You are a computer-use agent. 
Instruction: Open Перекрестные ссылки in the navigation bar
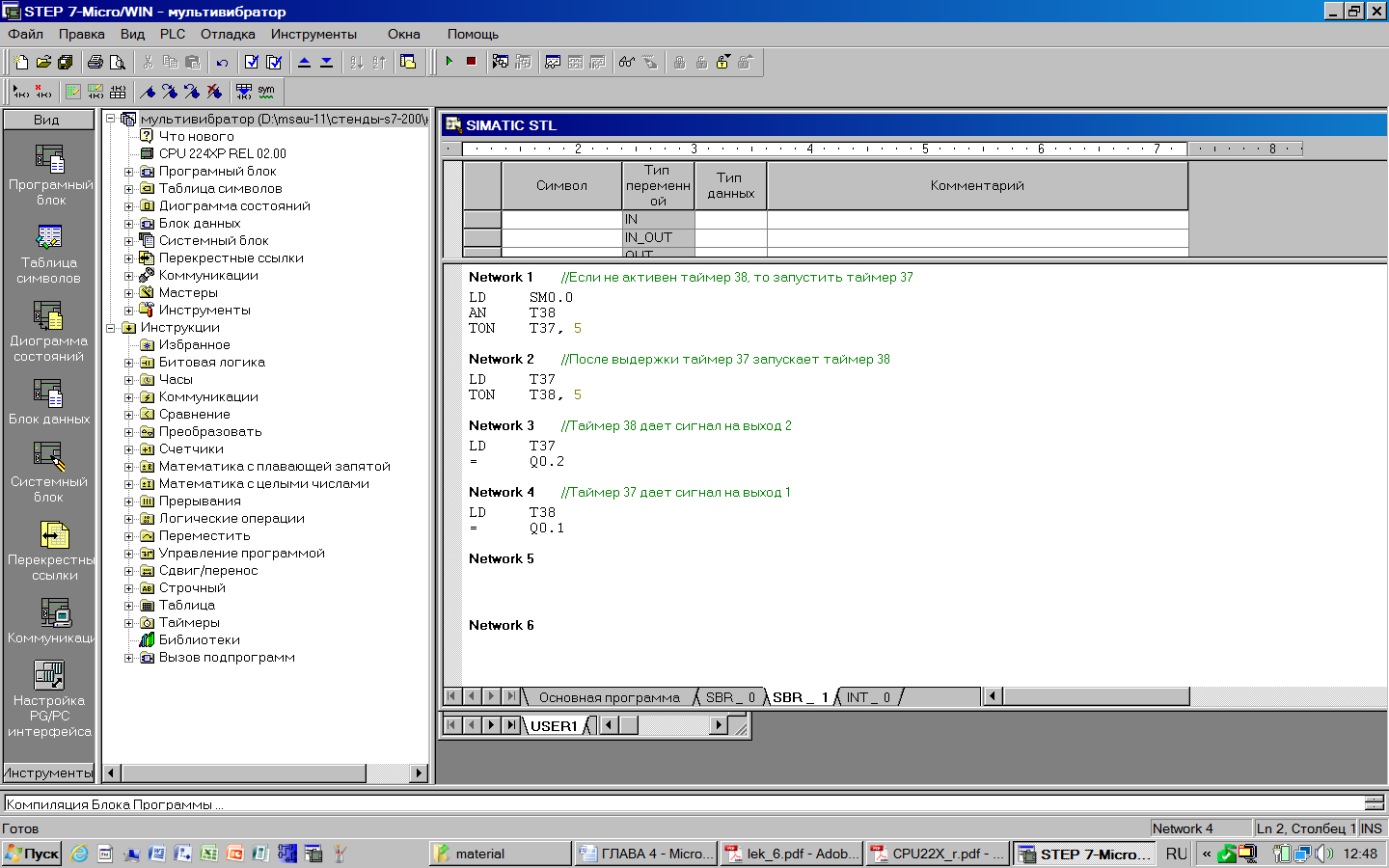point(49,551)
